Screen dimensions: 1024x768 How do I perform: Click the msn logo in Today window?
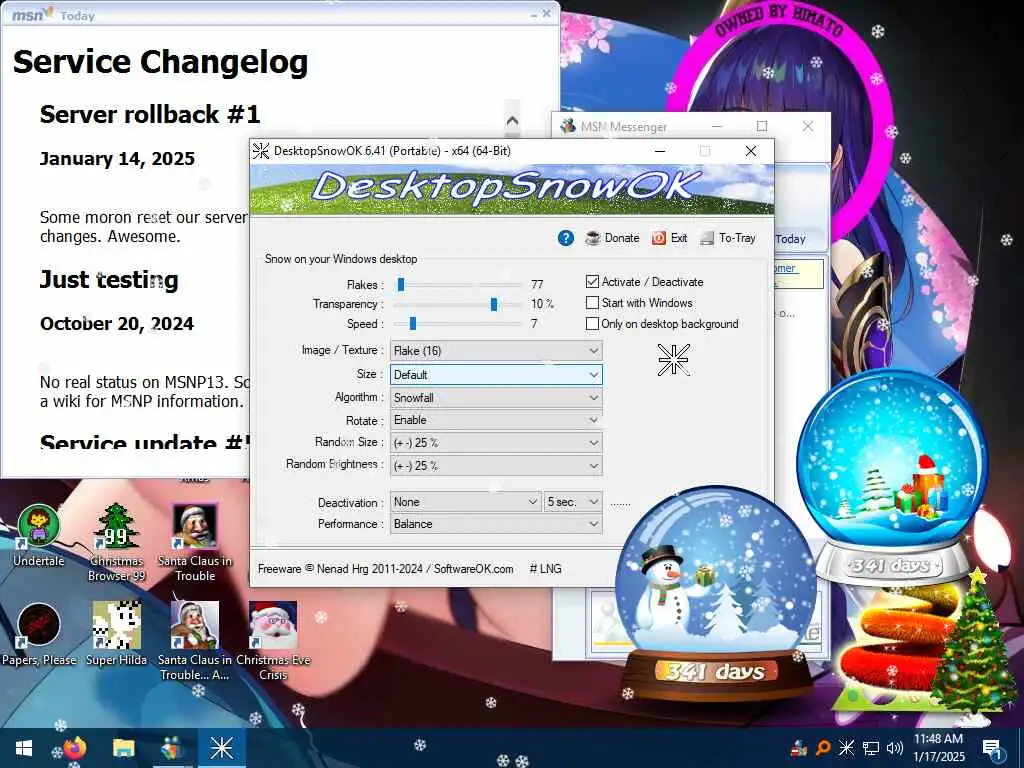tap(31, 14)
